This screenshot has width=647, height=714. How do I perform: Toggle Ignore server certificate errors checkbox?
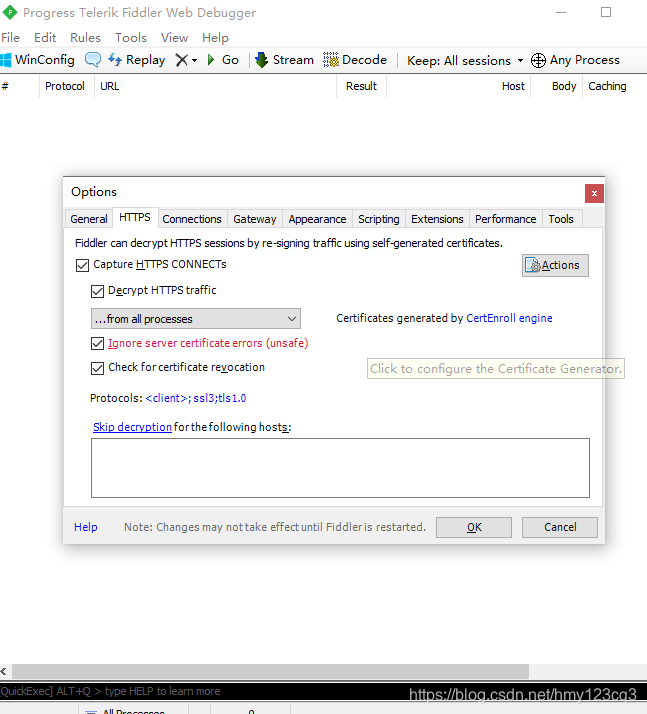97,343
